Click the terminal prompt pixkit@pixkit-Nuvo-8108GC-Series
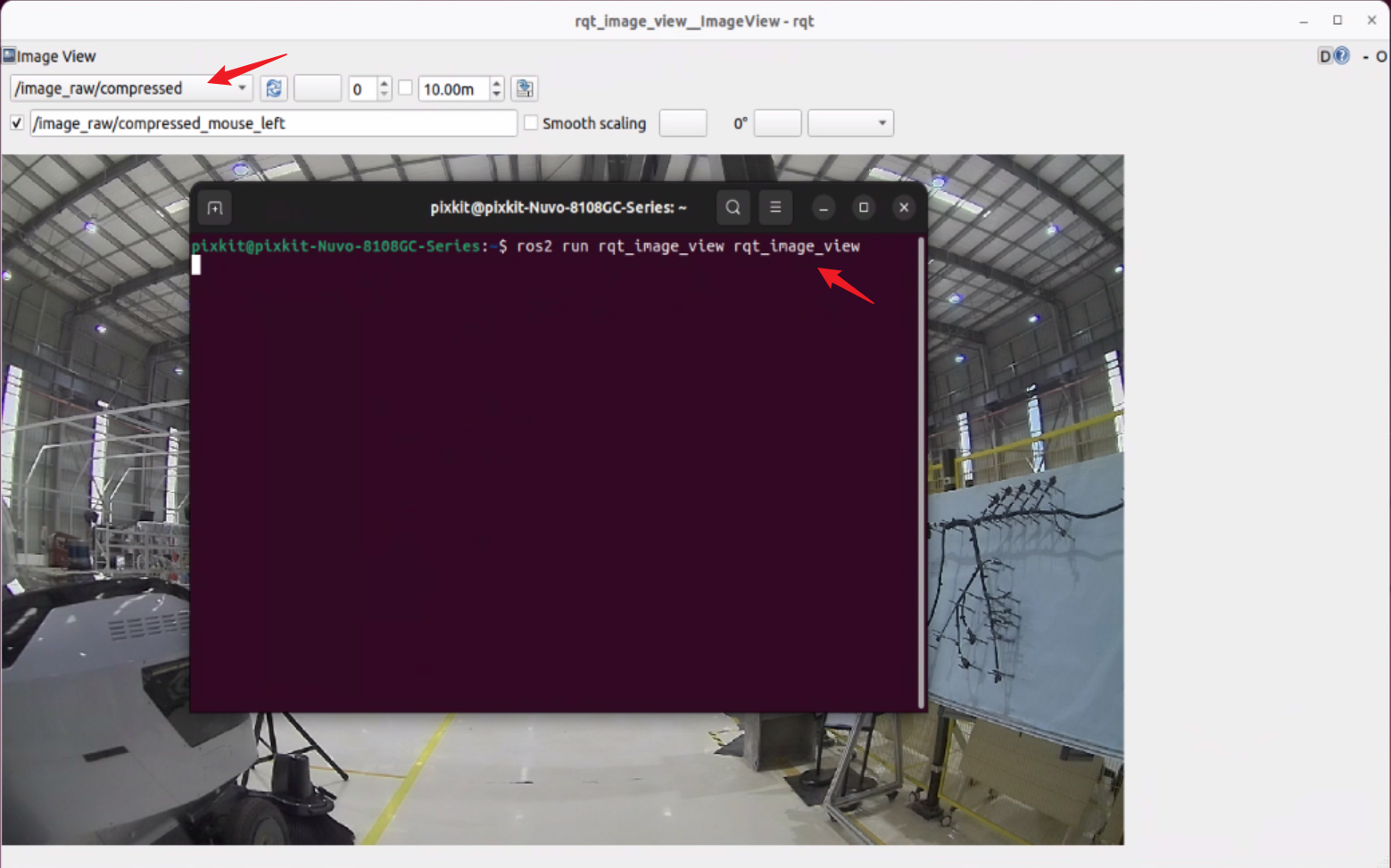This screenshot has width=1391, height=868. pyautogui.click(x=335, y=246)
